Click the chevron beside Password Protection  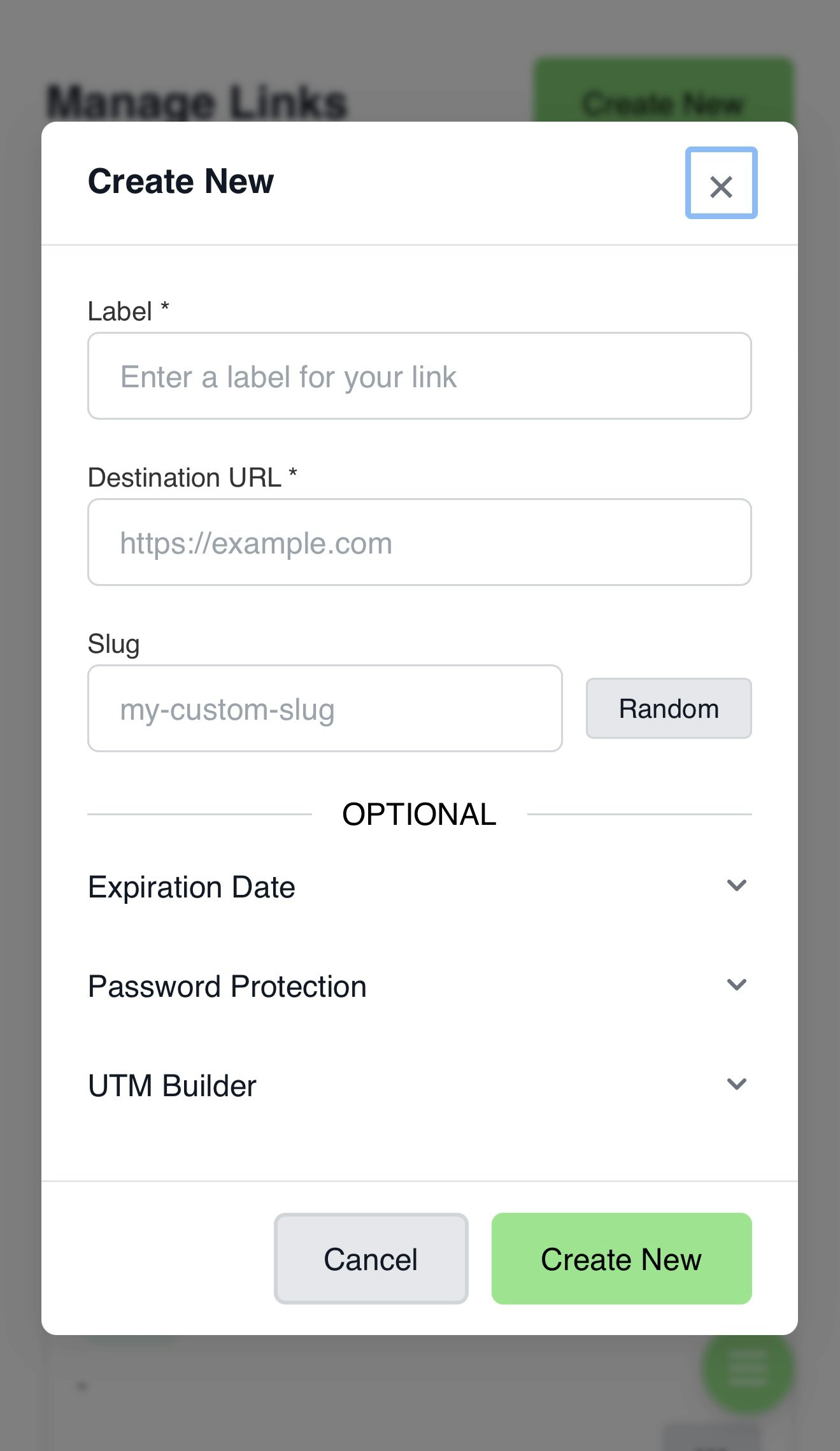click(x=736, y=985)
